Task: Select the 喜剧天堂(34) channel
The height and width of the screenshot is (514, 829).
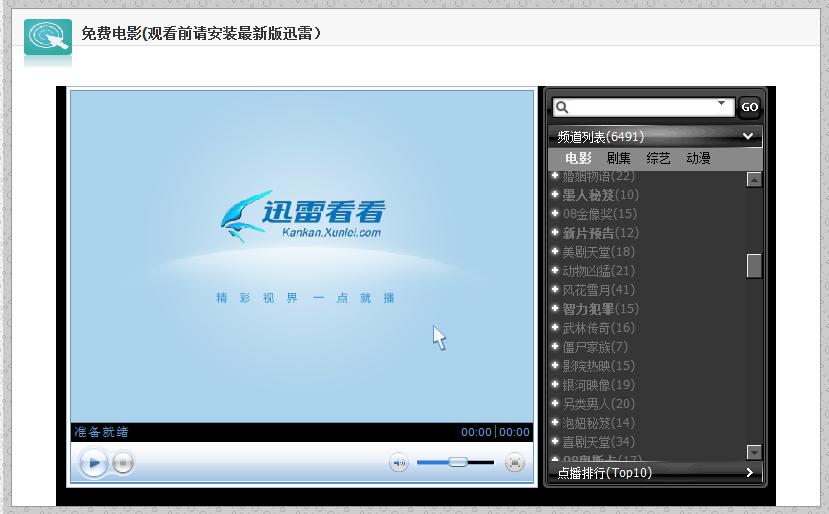Action: click(598, 442)
